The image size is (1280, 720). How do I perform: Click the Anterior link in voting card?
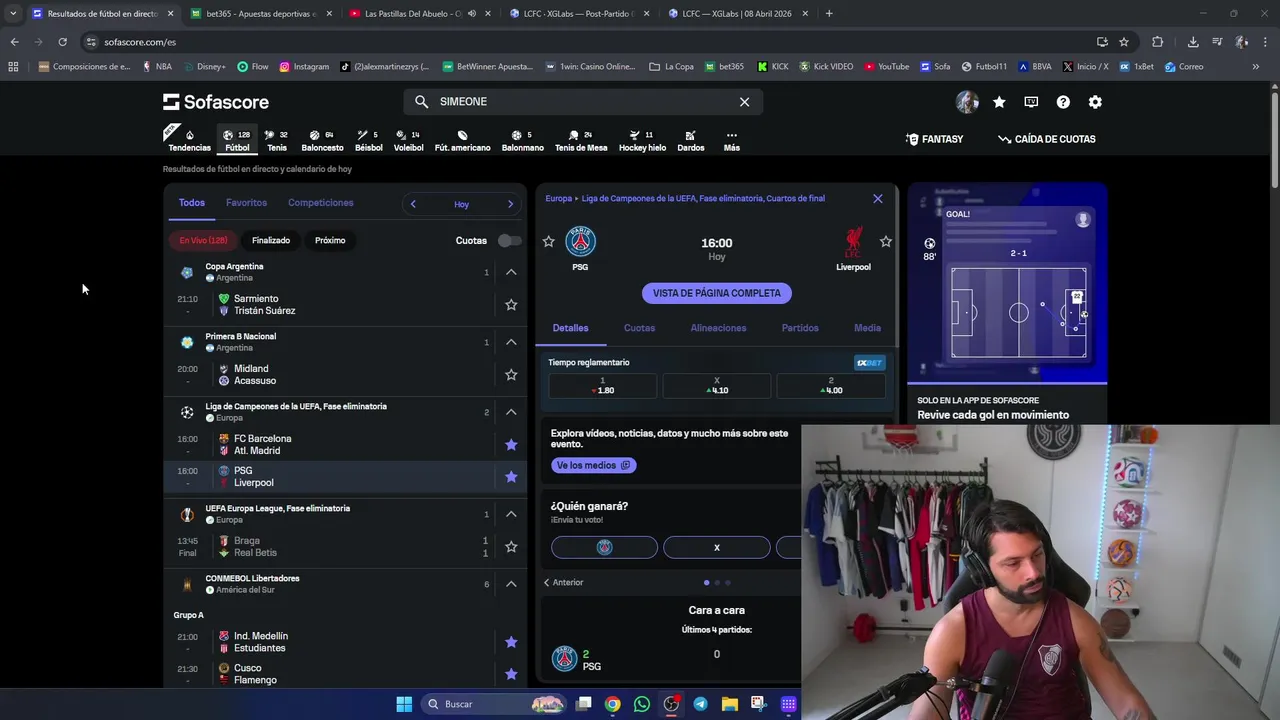coord(563,582)
